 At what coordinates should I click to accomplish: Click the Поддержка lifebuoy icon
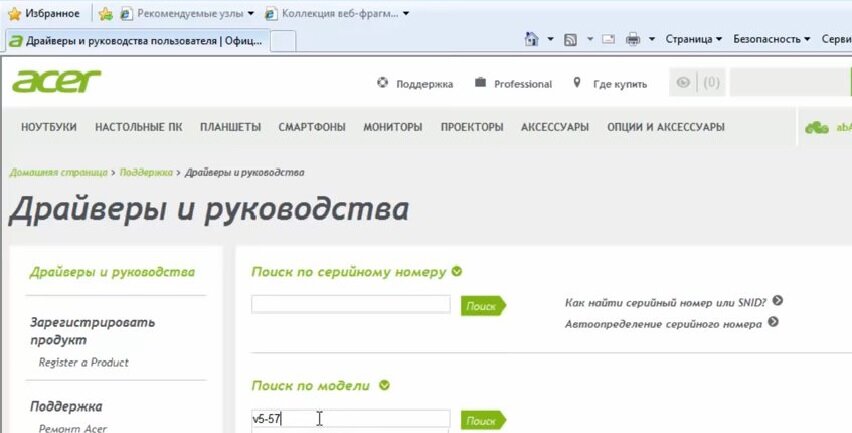coord(383,83)
